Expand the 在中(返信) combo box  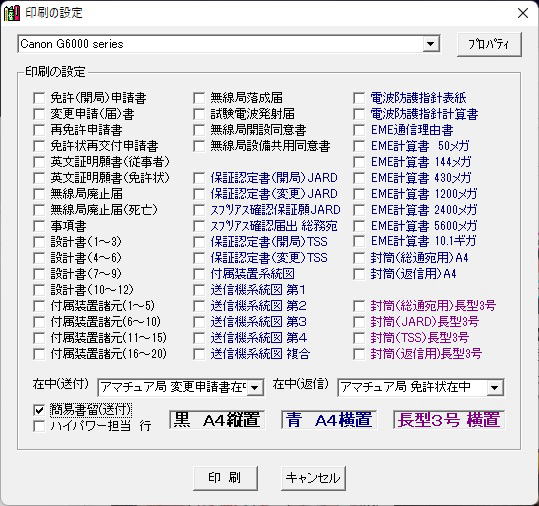click(495, 388)
